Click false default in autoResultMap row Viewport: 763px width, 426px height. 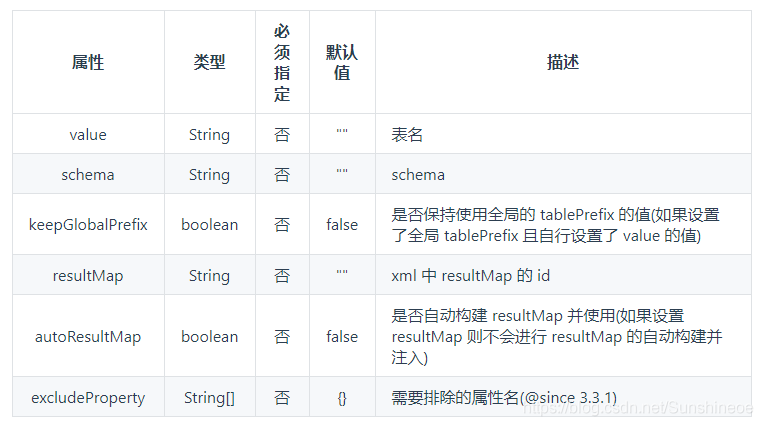[x=342, y=336]
